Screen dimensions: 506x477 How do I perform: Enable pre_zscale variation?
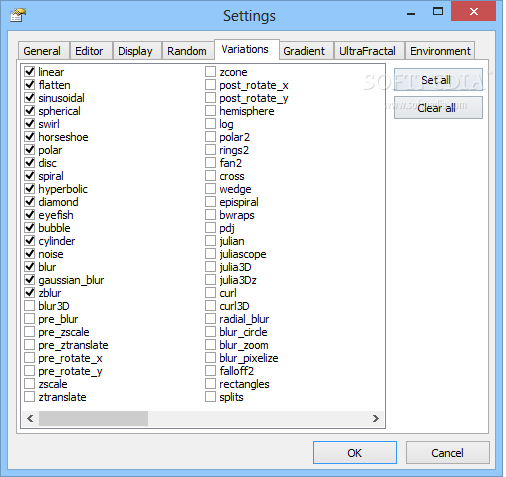coord(30,331)
